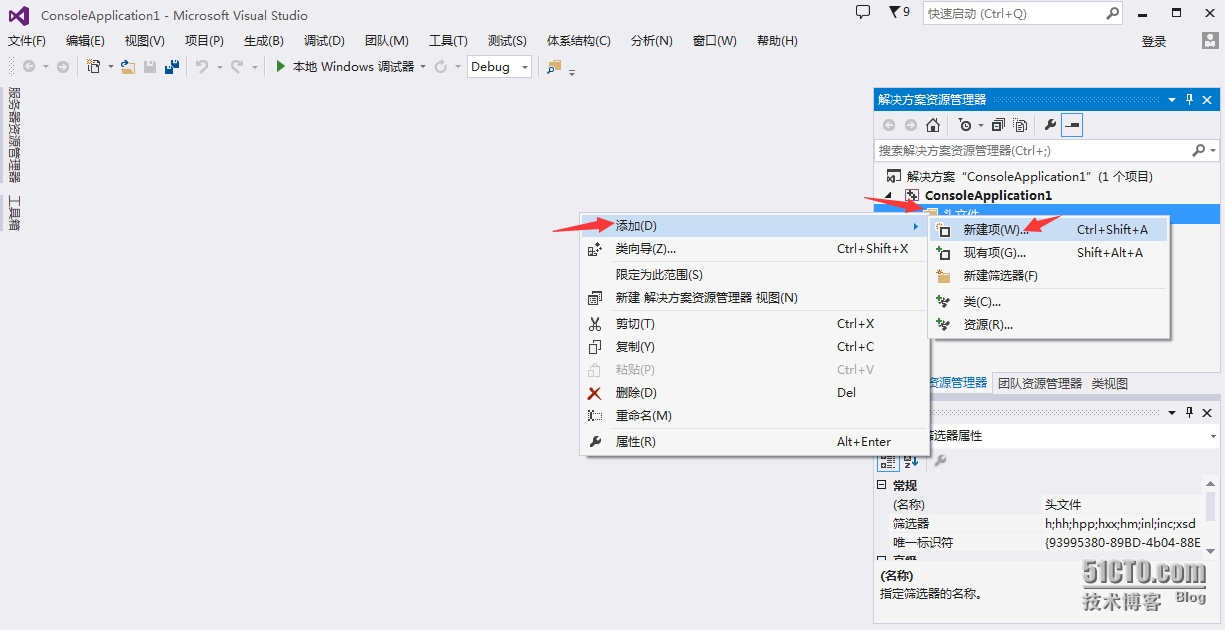Open the Undo history dropdown arrow
The width and height of the screenshot is (1225, 630).
click(218, 67)
